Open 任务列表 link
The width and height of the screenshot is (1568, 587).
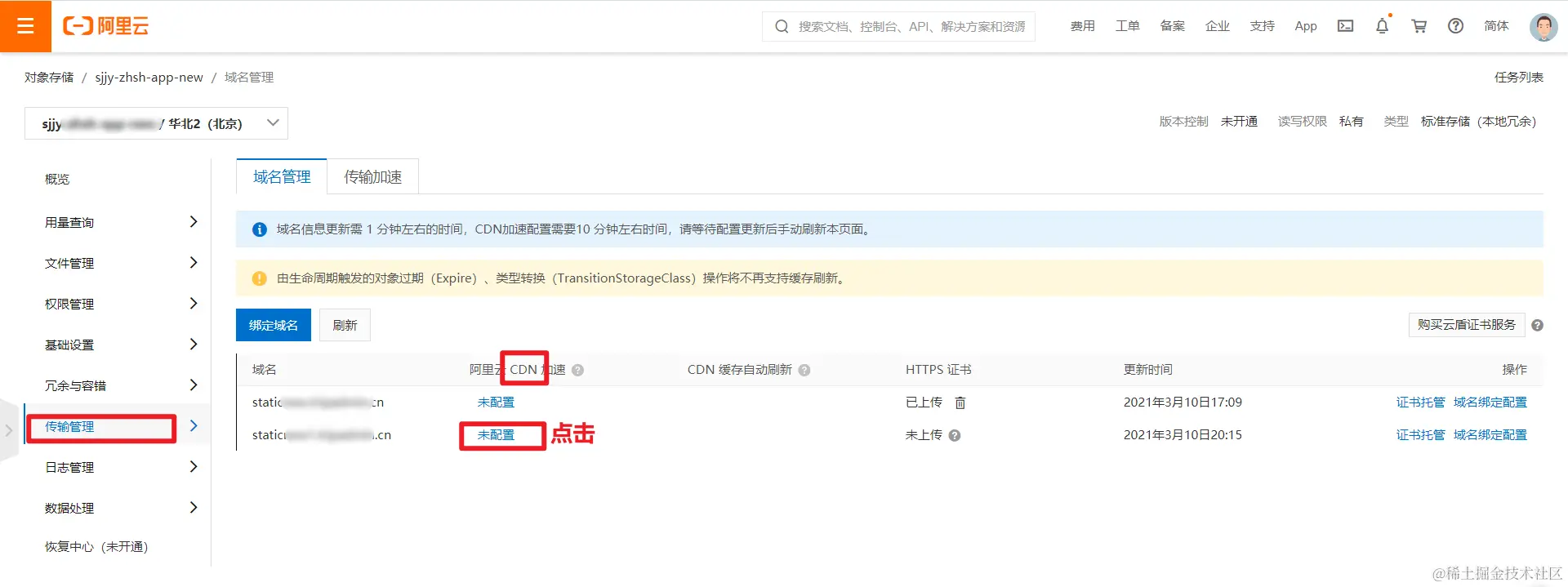tap(1519, 77)
